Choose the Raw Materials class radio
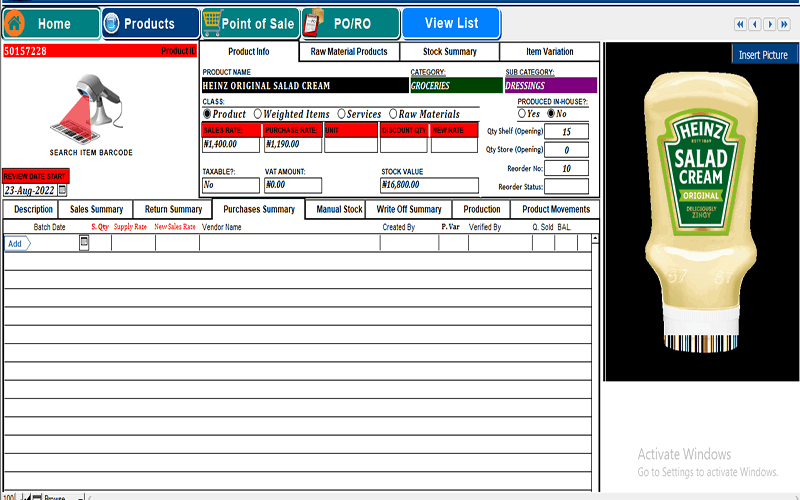The height and width of the screenshot is (500, 800). point(393,114)
